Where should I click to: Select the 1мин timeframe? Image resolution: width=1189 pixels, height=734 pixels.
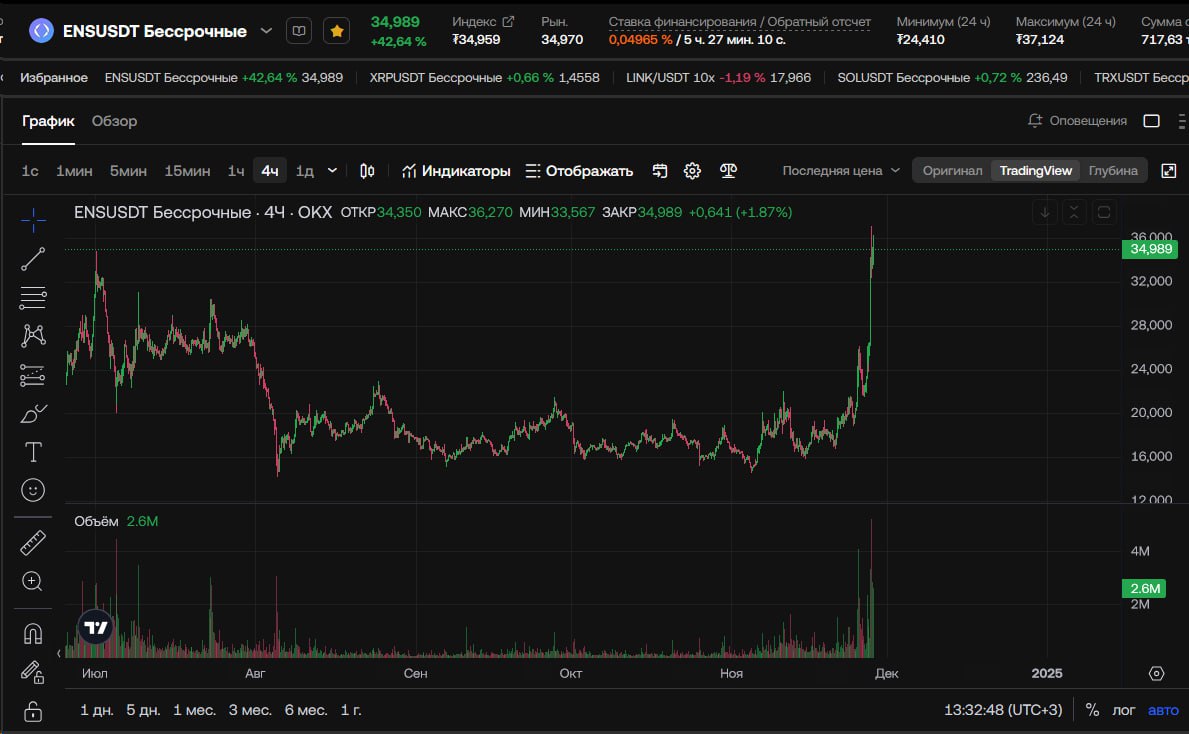[74, 171]
